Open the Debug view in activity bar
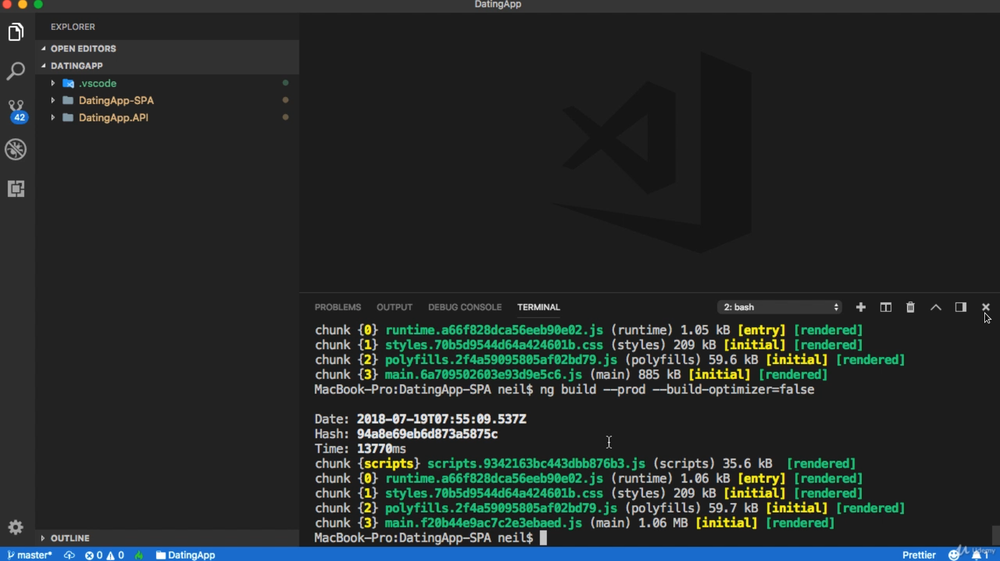The height and width of the screenshot is (561, 1000). 16,149
